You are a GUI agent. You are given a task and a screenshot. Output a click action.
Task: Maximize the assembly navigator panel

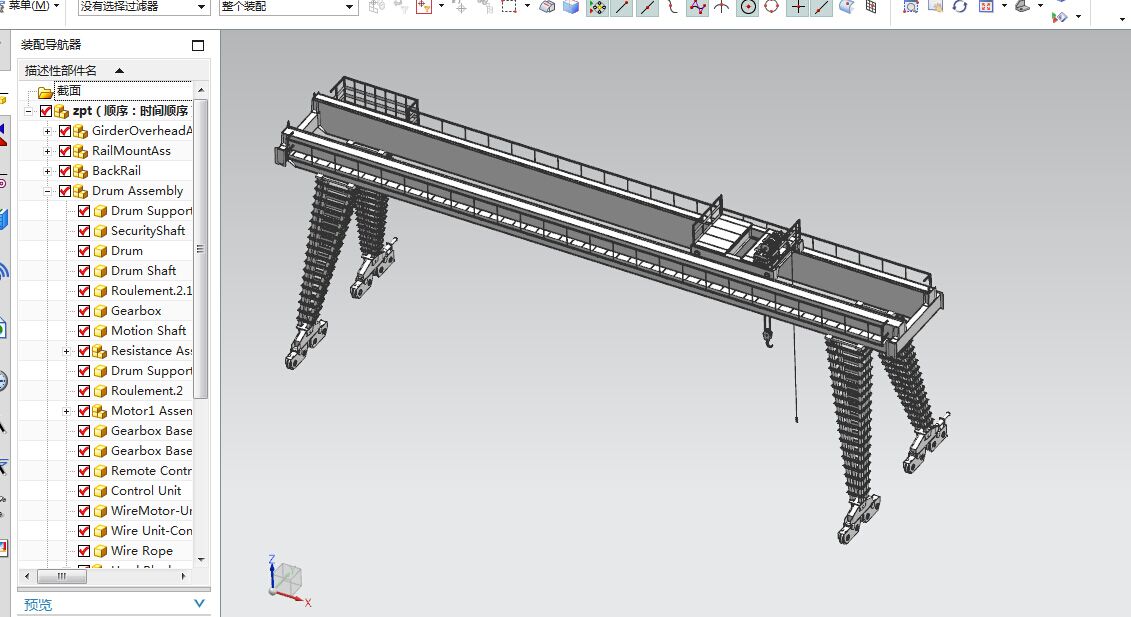click(198, 45)
